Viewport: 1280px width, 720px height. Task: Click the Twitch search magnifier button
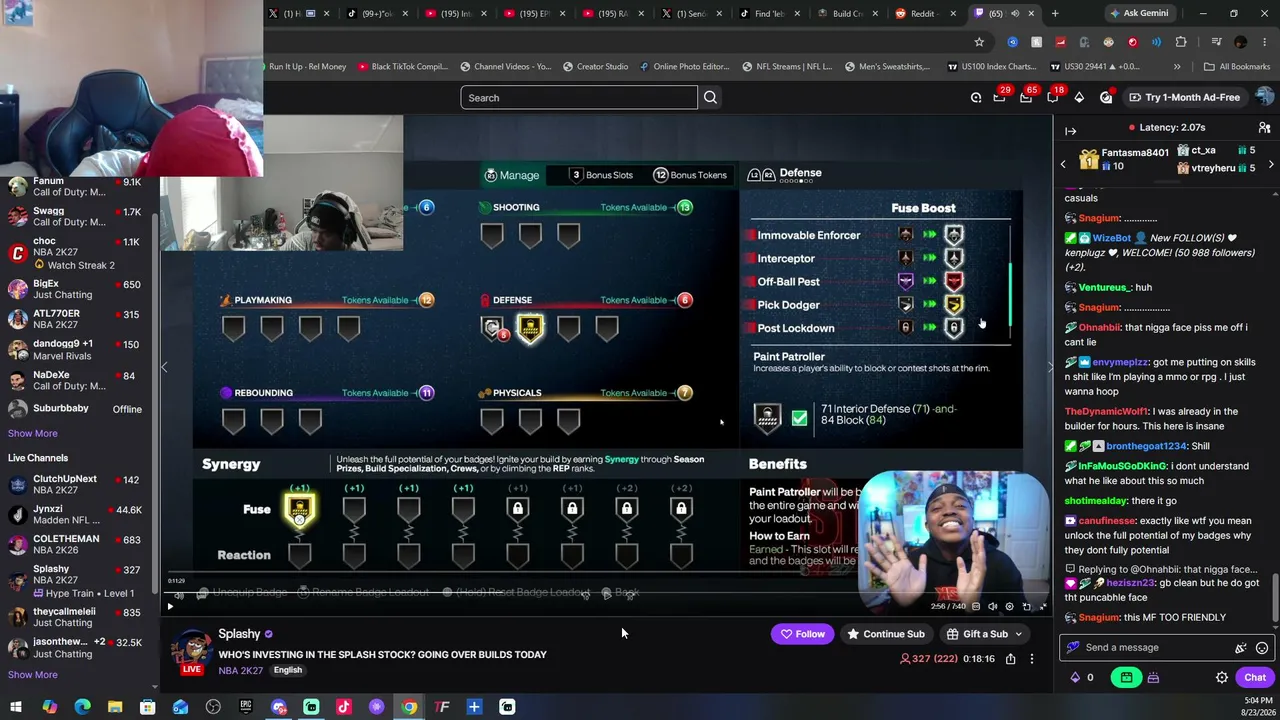710,97
